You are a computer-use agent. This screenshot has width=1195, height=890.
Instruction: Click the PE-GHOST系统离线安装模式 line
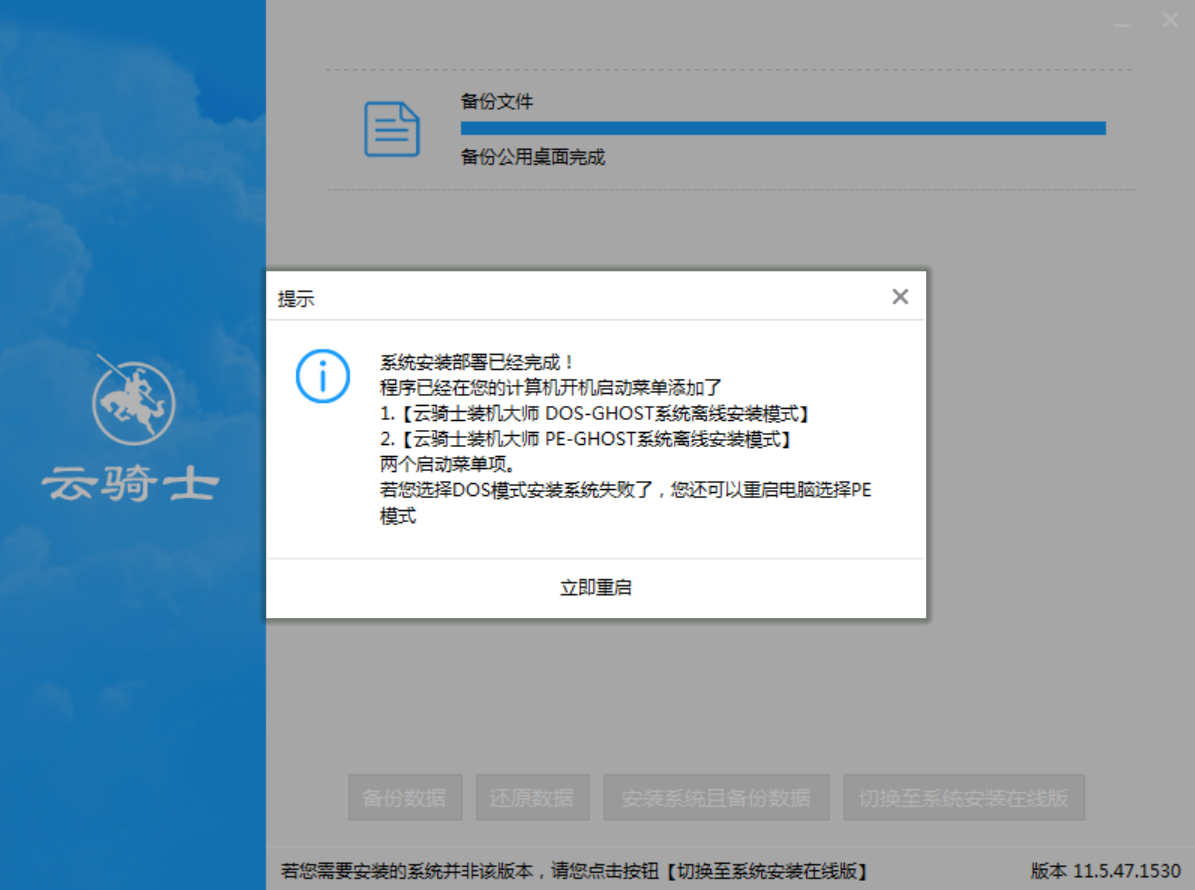click(585, 439)
